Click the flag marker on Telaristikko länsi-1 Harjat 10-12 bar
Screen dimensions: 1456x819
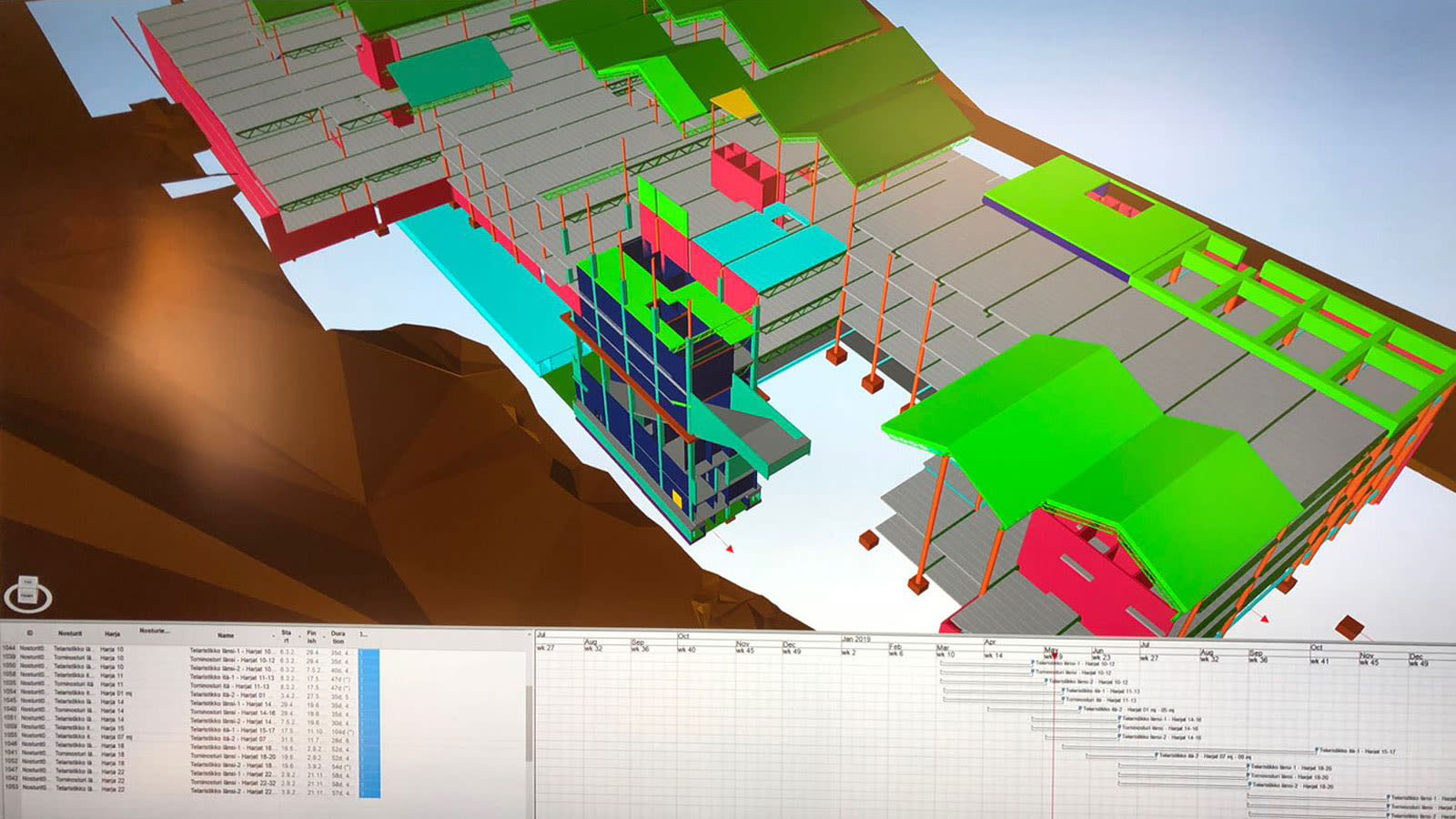1031,664
